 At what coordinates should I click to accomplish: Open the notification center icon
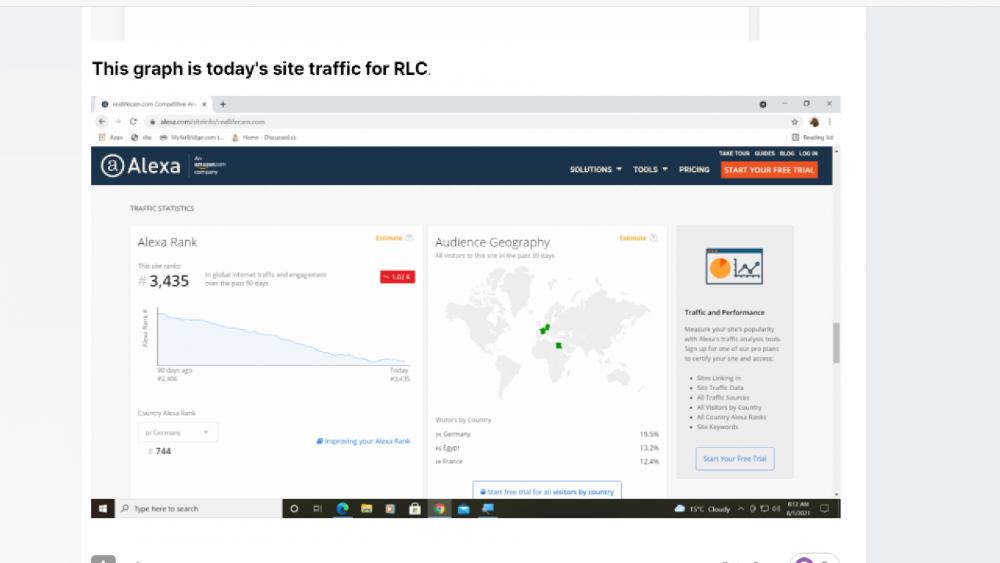pos(825,509)
